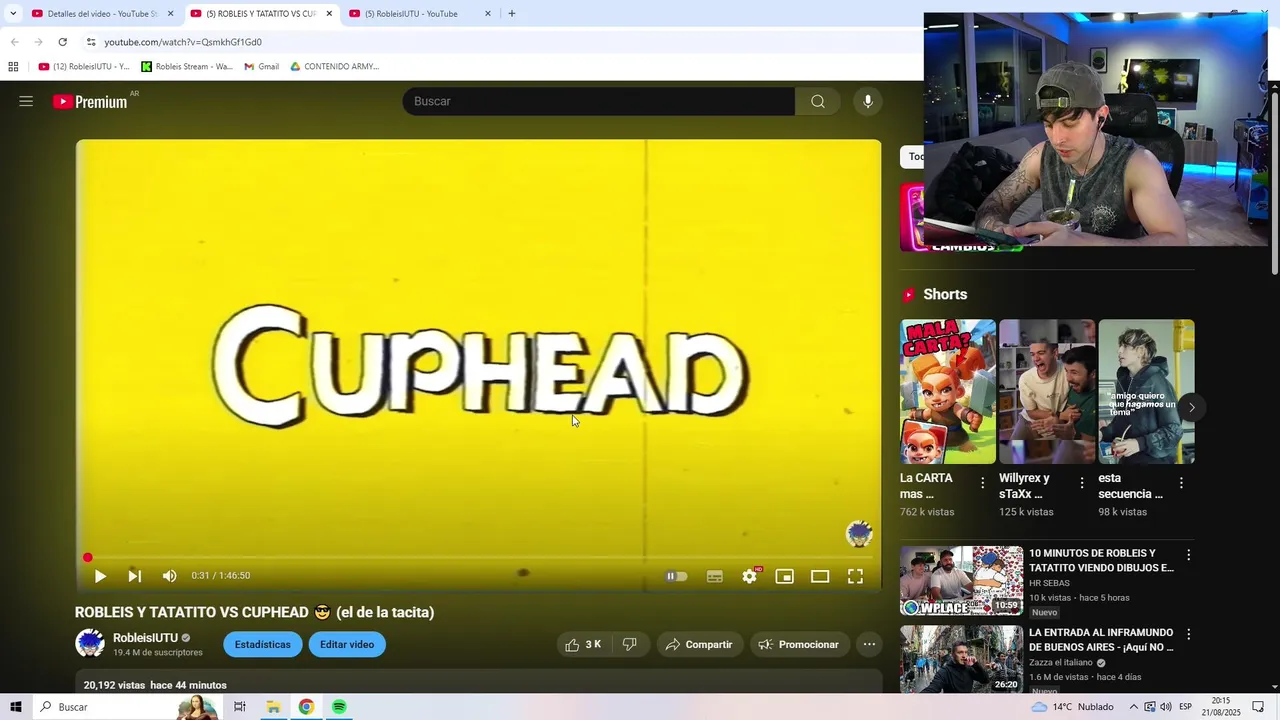Image resolution: width=1280 pixels, height=720 pixels.
Task: Switch to theater mode
Action: pos(820,576)
